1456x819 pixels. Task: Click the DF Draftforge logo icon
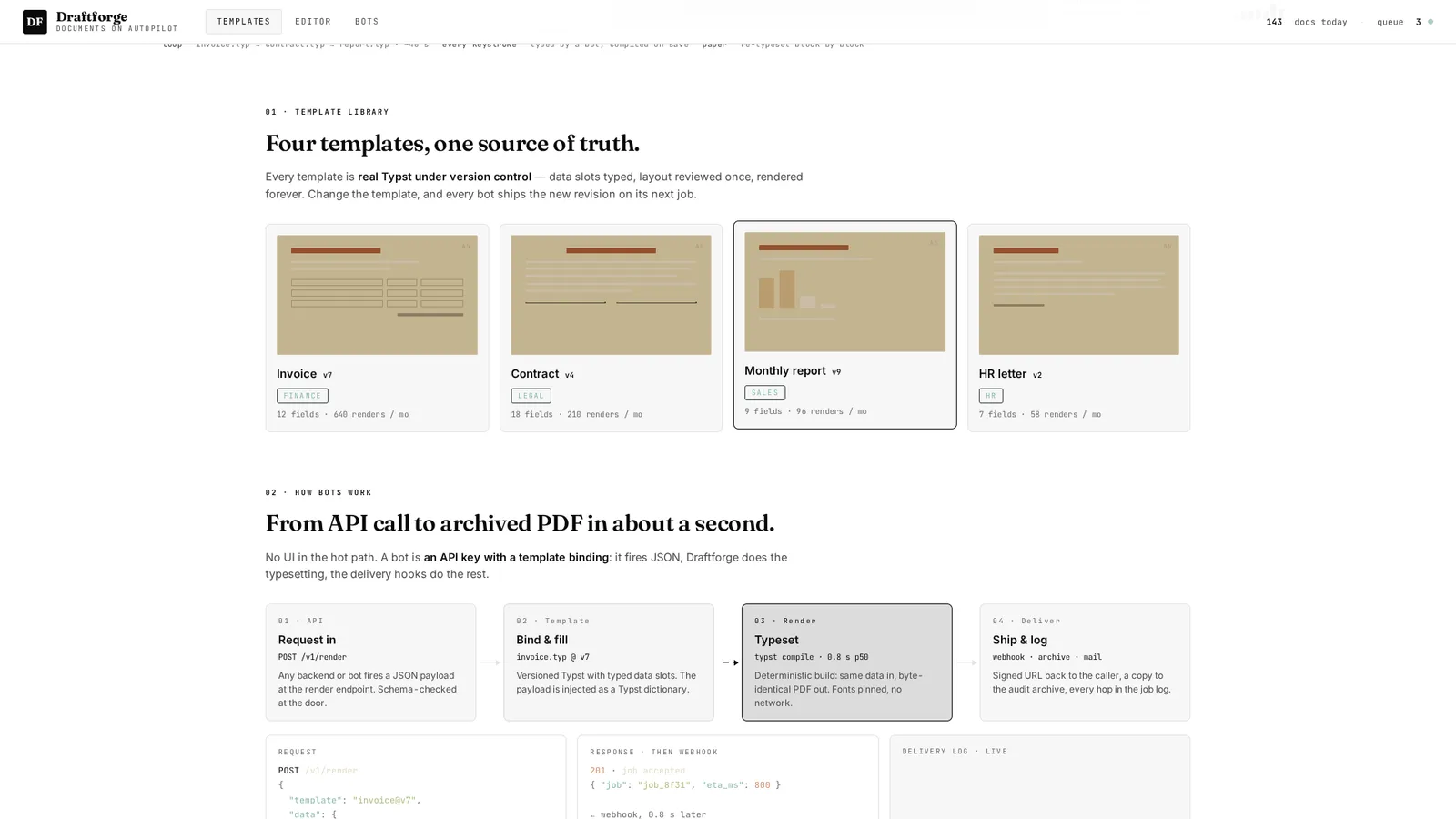tap(35, 22)
